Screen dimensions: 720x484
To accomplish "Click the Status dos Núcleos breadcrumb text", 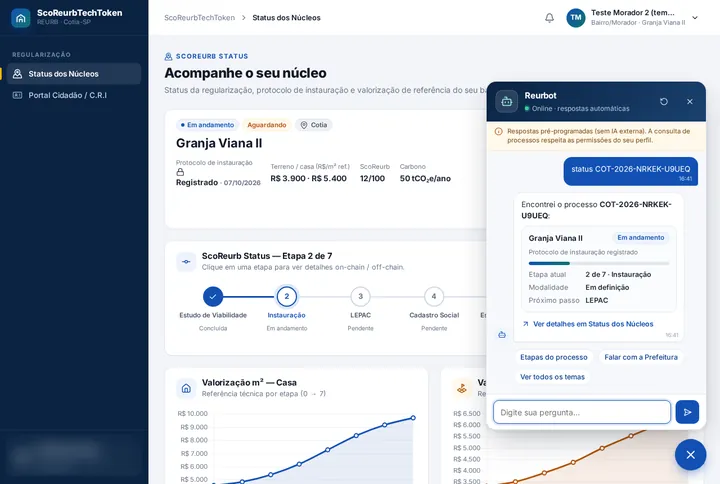I will (x=287, y=17).
